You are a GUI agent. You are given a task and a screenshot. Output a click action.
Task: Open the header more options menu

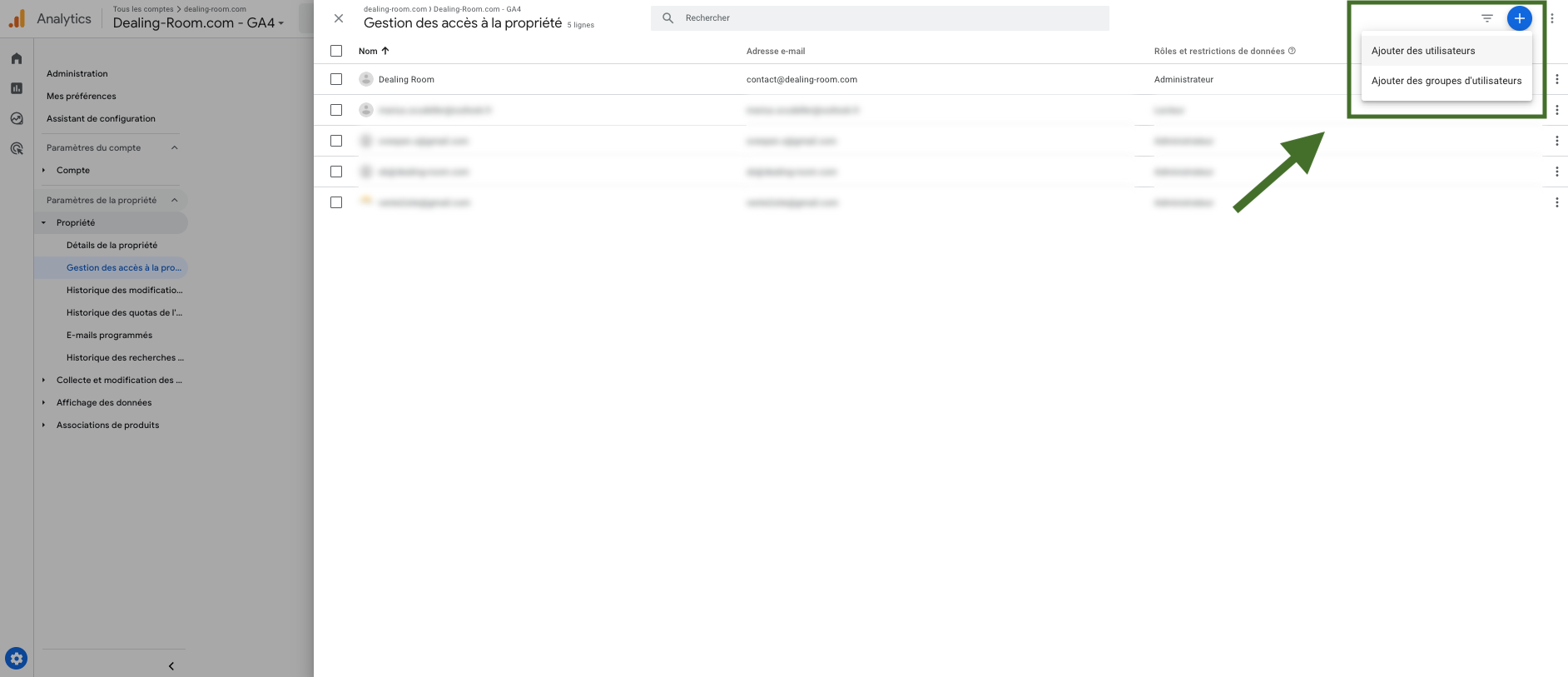tap(1552, 18)
